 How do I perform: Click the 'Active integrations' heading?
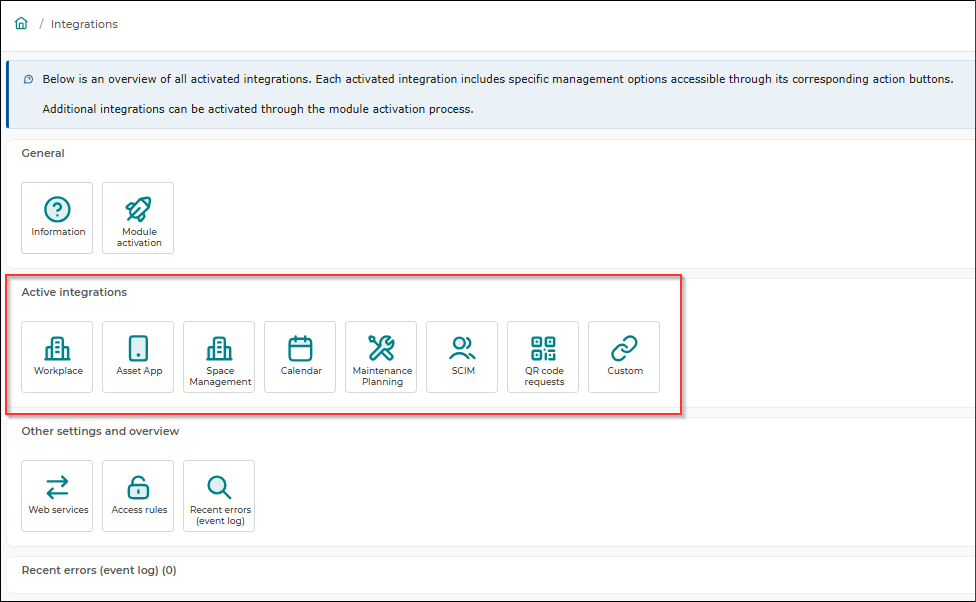(74, 292)
